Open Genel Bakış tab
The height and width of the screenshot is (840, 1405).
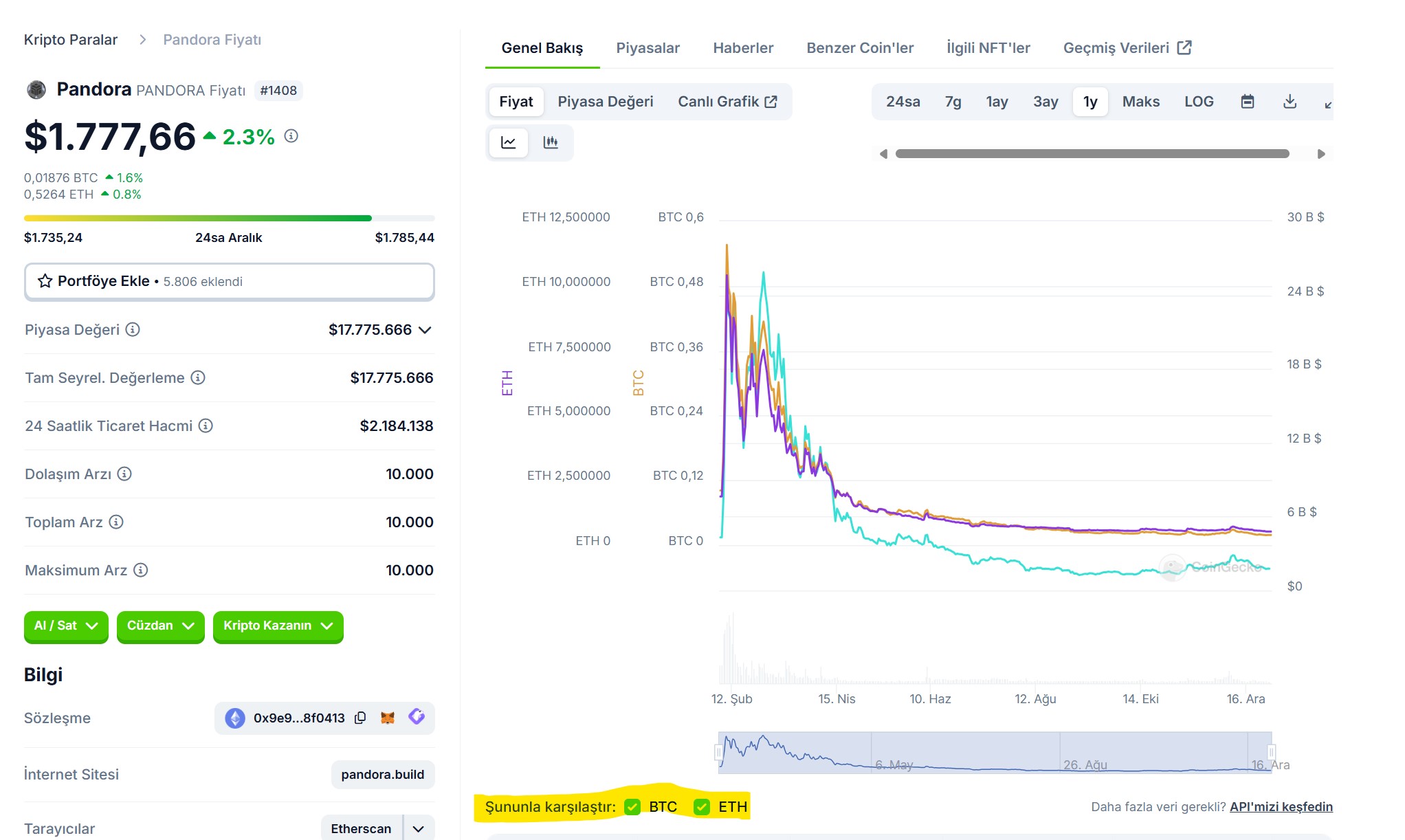pos(542,48)
